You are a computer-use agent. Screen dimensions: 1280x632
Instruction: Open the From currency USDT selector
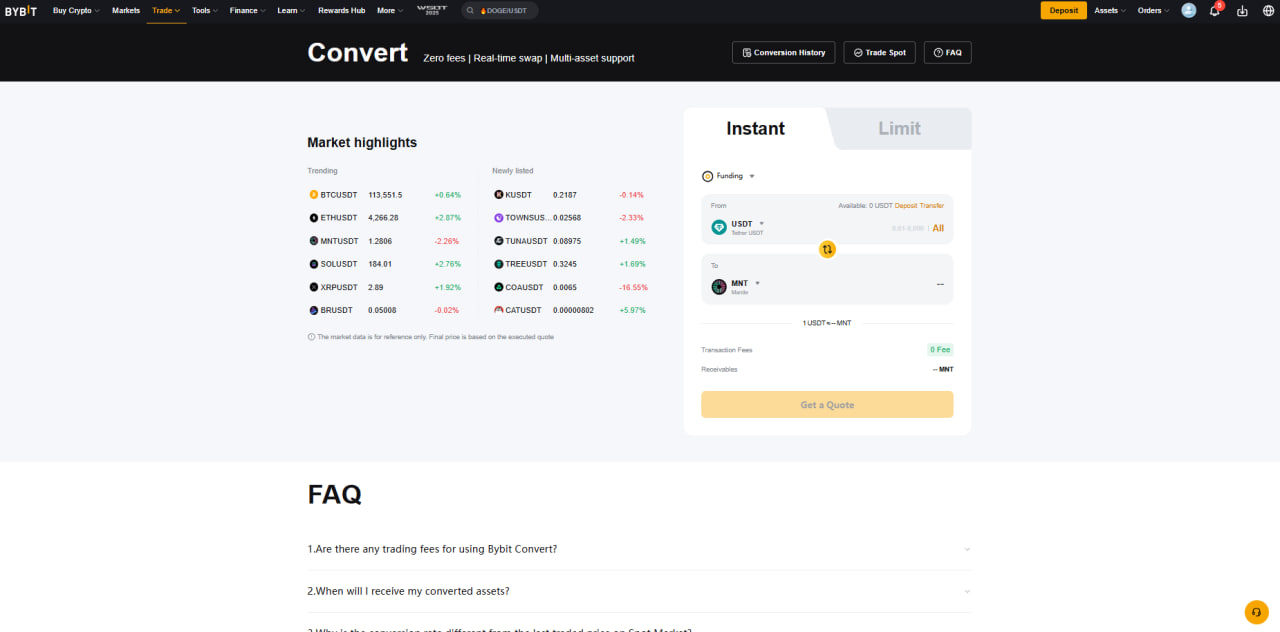point(738,227)
